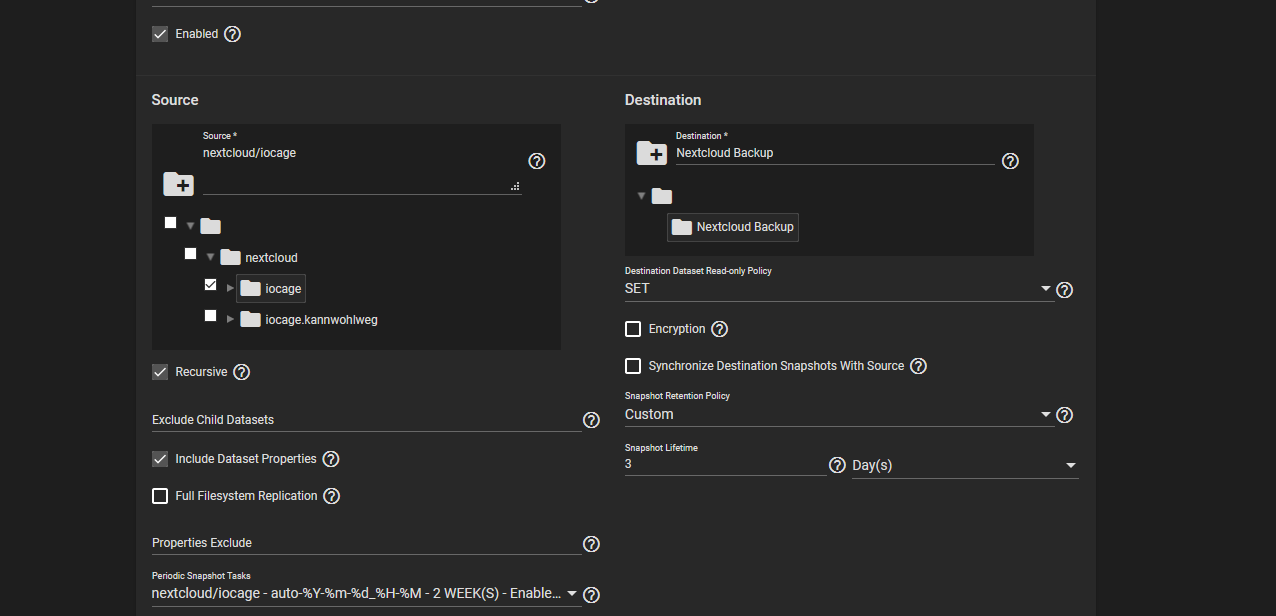Check the source root dataset checkbox
Screen dimensions: 1276x616
(x=170, y=222)
